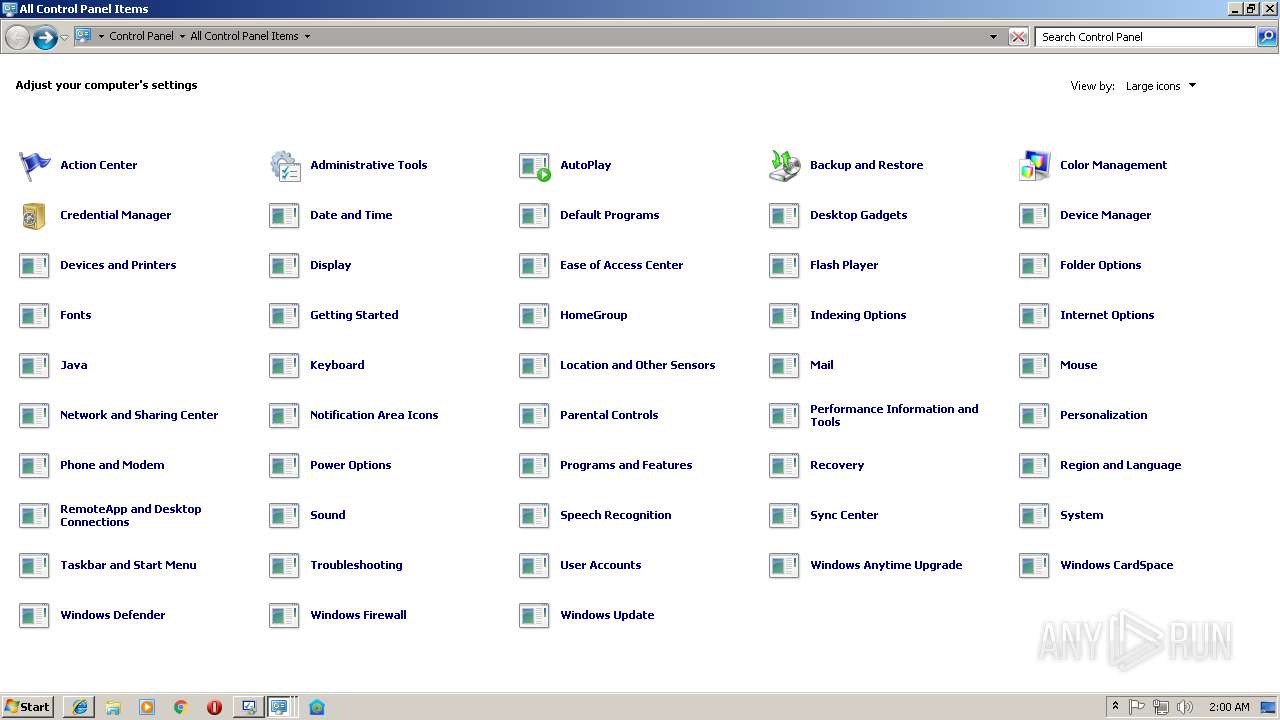Open the Backup and Restore icon
The image size is (1280, 720).
[785, 165]
